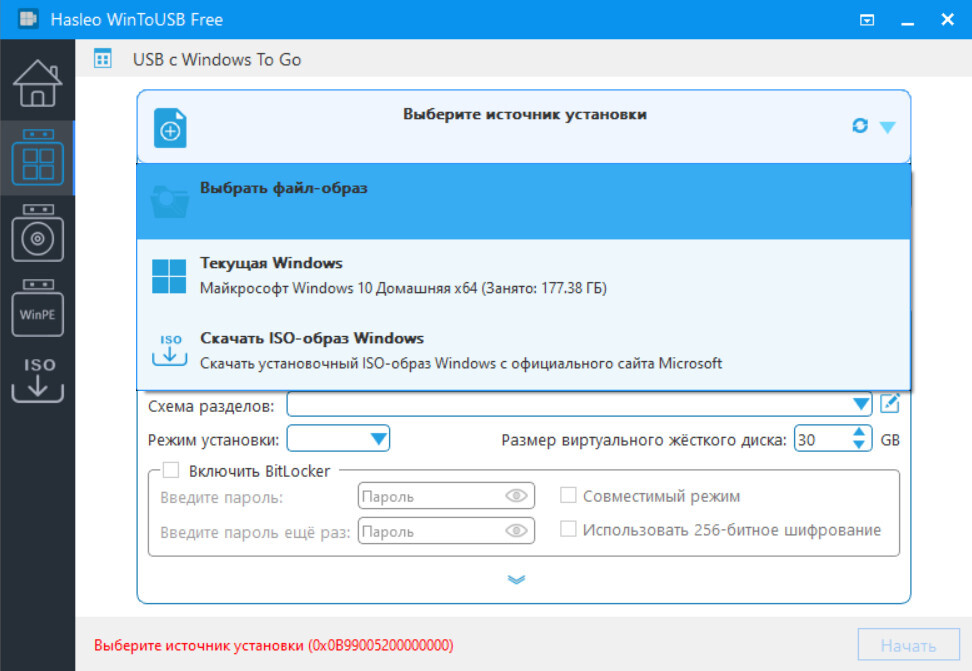The height and width of the screenshot is (671, 972).
Task: Open the 'Режим установки' dropdown
Action: coord(338,438)
